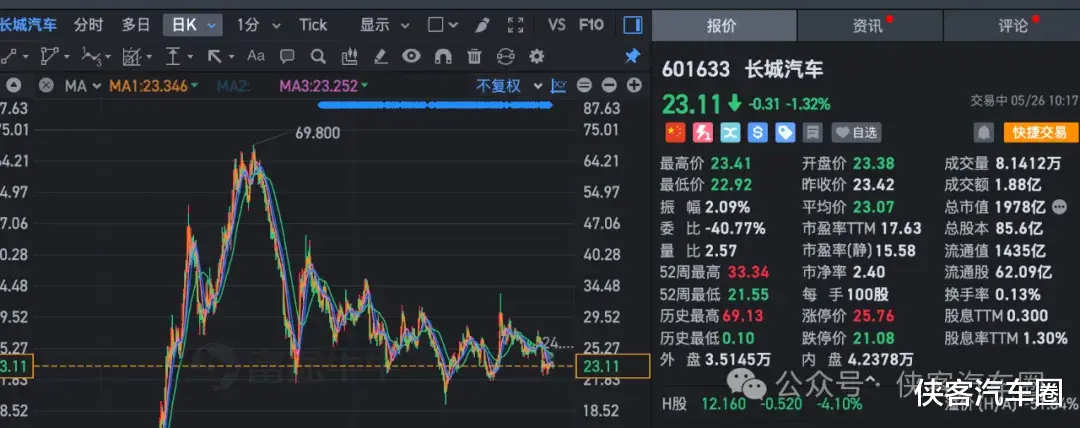Select the Aa text annotation tool

256,56
